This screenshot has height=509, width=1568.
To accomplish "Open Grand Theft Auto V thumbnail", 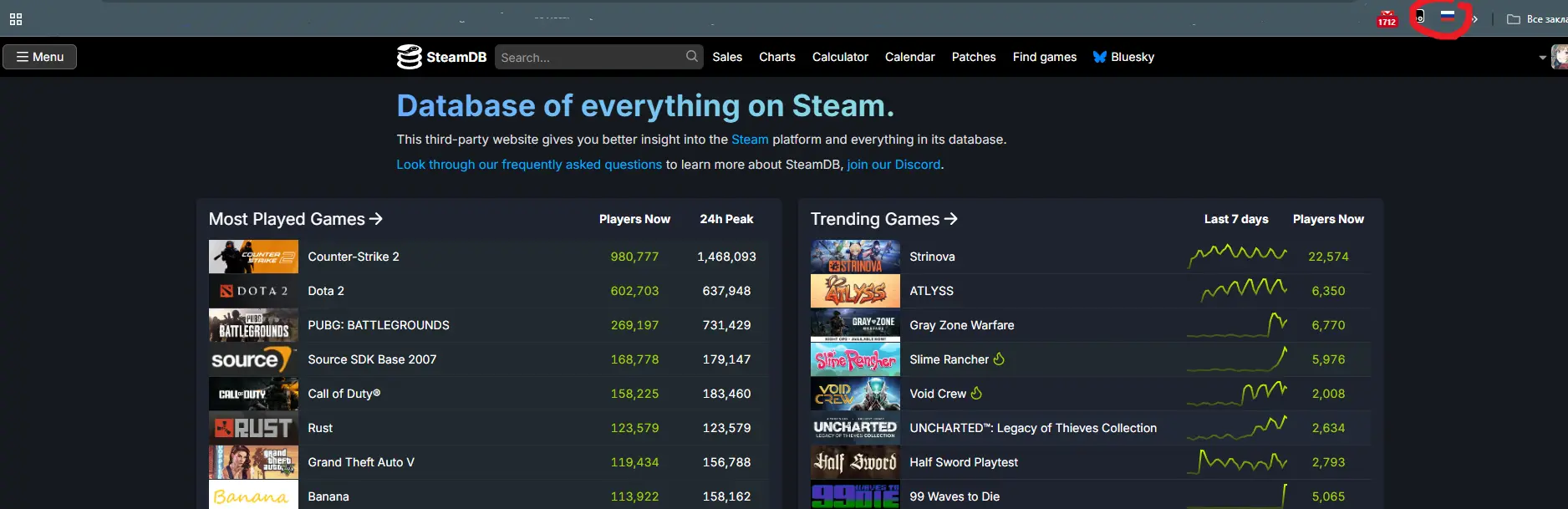I will click(253, 462).
